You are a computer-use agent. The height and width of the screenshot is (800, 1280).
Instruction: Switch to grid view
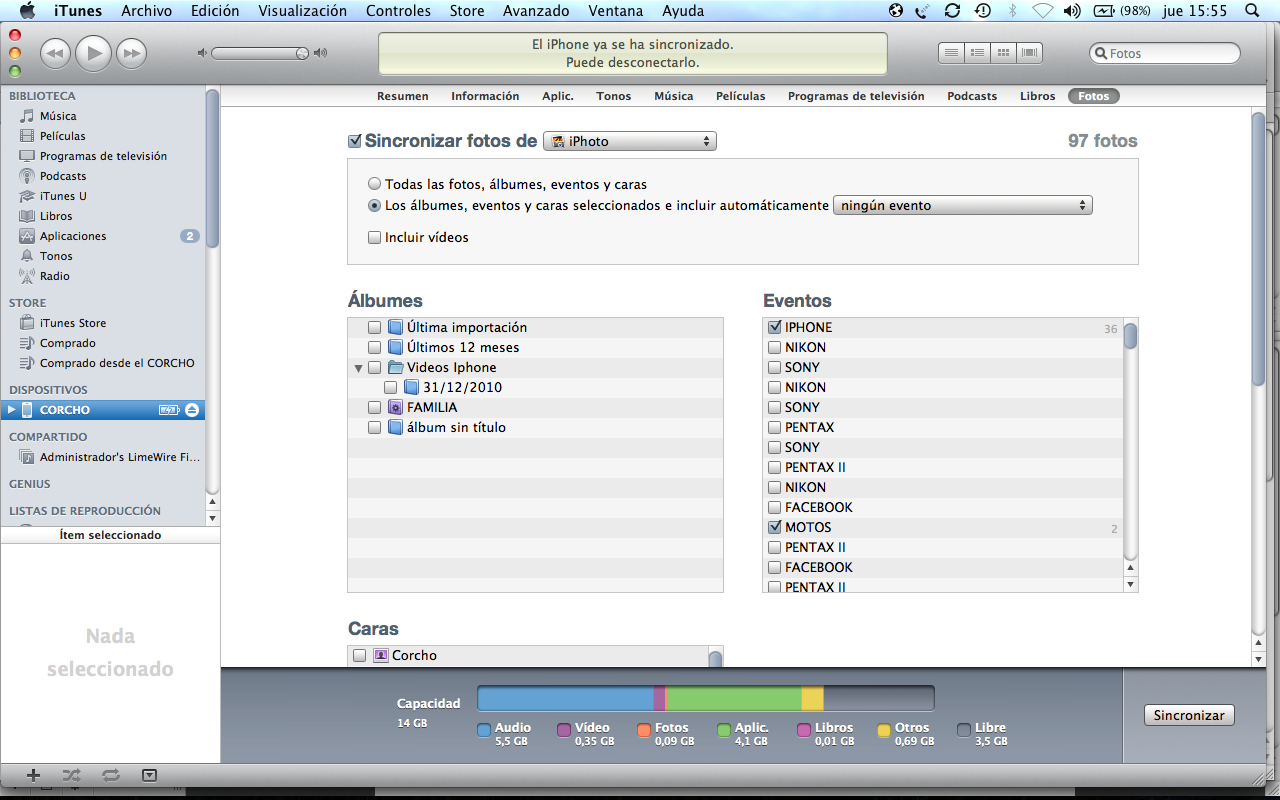[x=1004, y=53]
